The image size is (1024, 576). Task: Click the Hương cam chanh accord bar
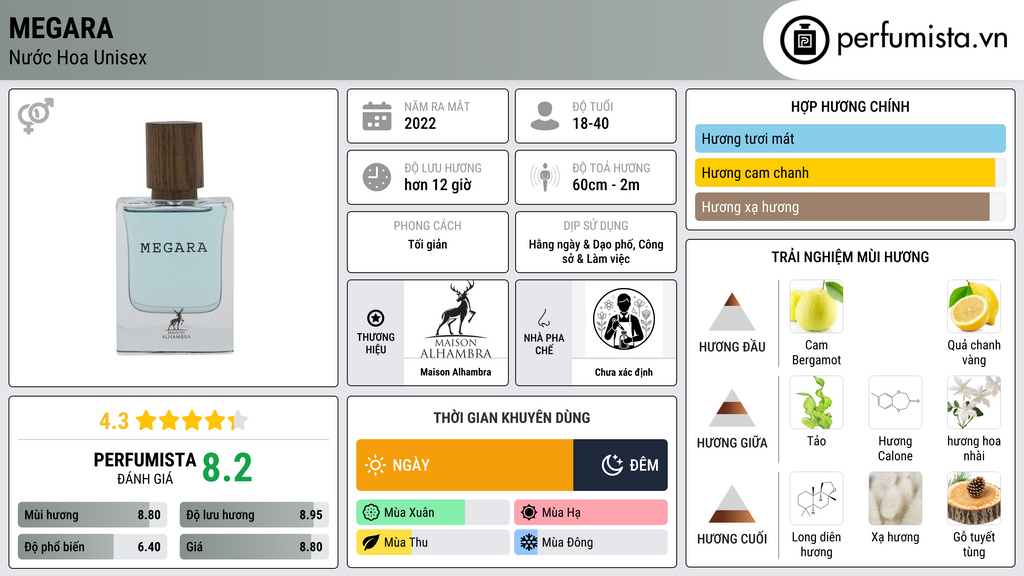coord(850,172)
